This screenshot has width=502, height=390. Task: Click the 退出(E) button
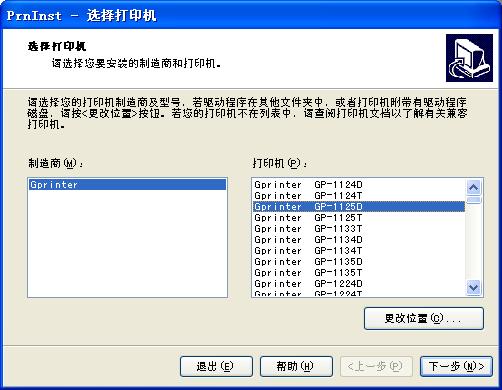216,366
